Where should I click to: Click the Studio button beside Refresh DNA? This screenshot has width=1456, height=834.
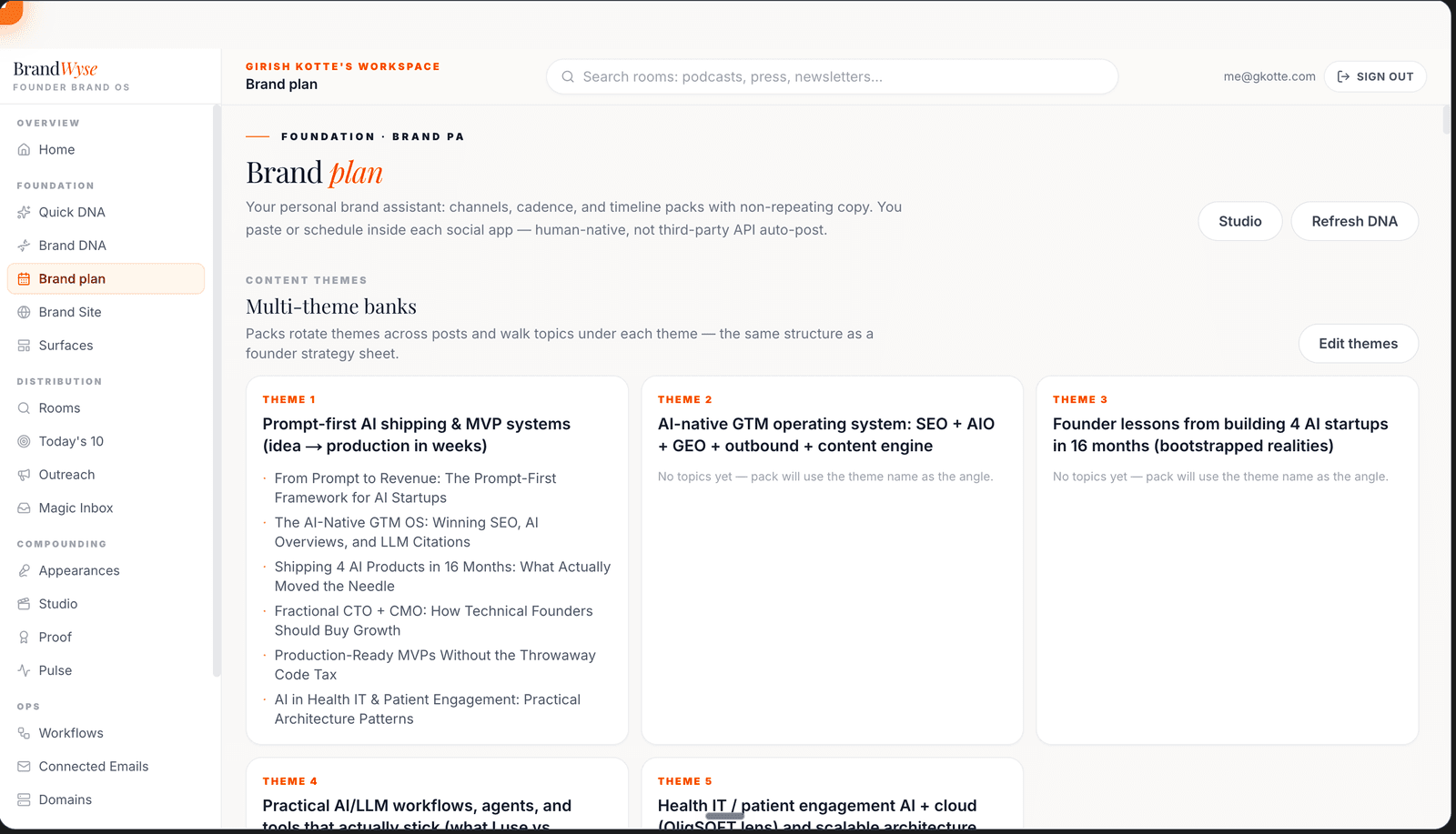(1240, 222)
